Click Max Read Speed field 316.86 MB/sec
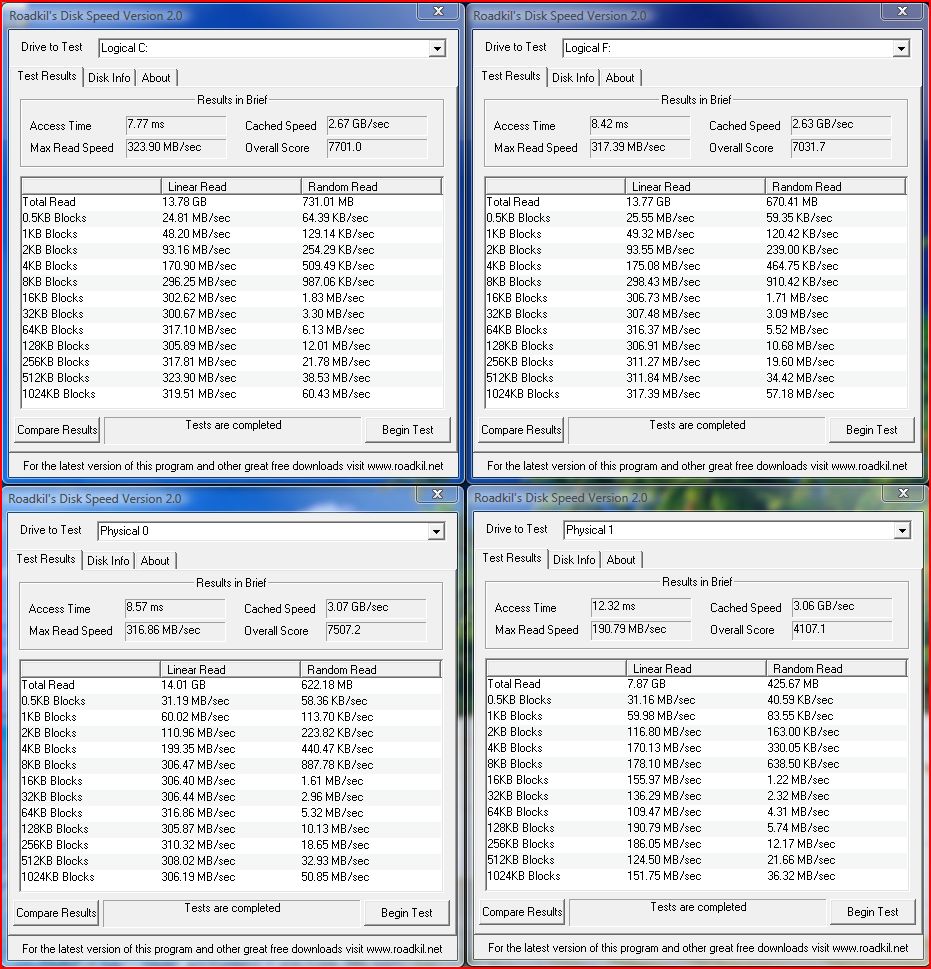The width and height of the screenshot is (931, 969). pyautogui.click(x=174, y=631)
